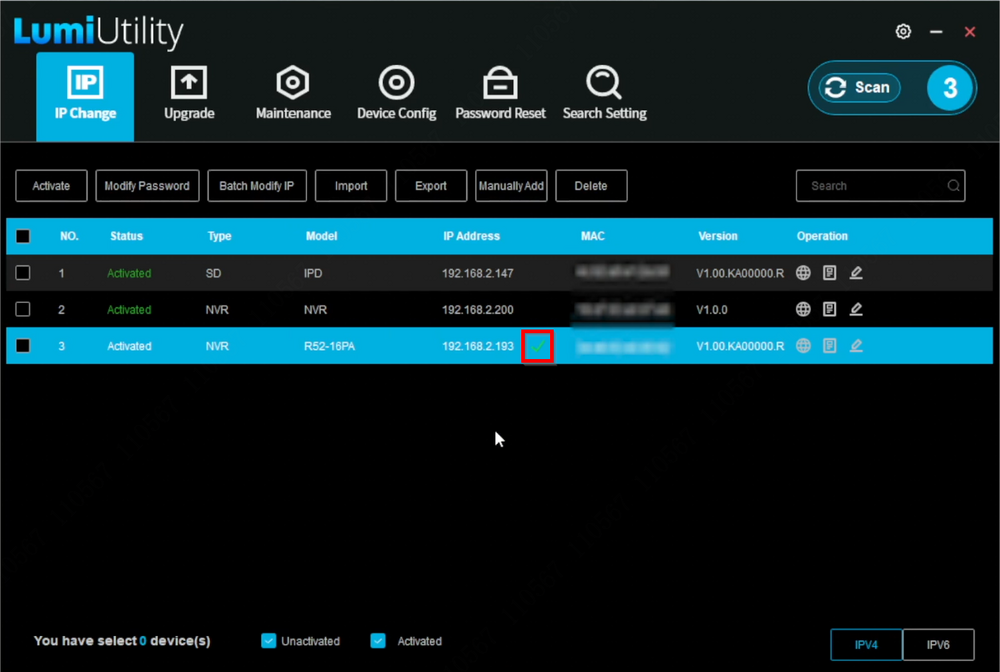The height and width of the screenshot is (672, 1000).
Task: Click into the Search input field
Action: click(870, 186)
